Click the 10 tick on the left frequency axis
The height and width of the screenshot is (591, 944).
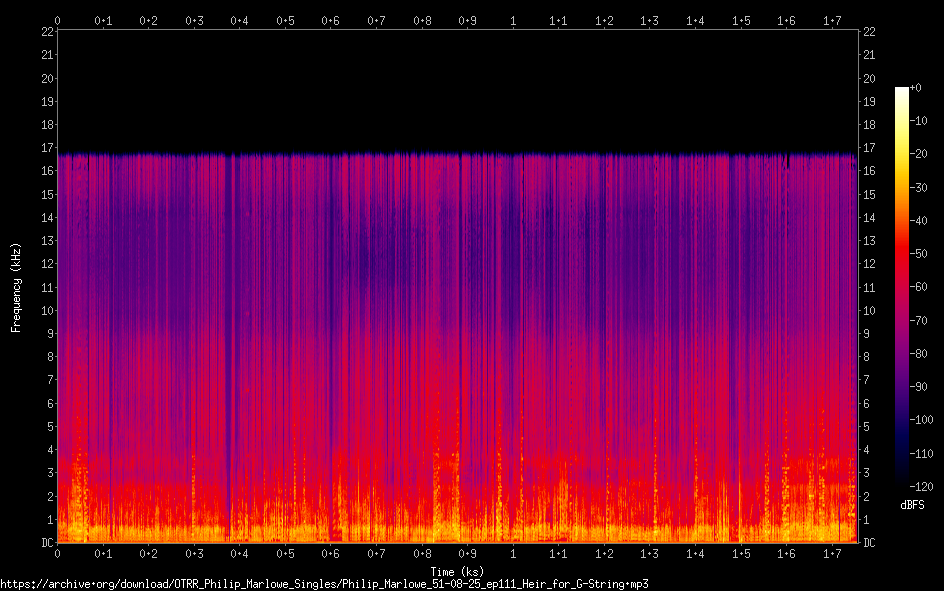tap(46, 311)
